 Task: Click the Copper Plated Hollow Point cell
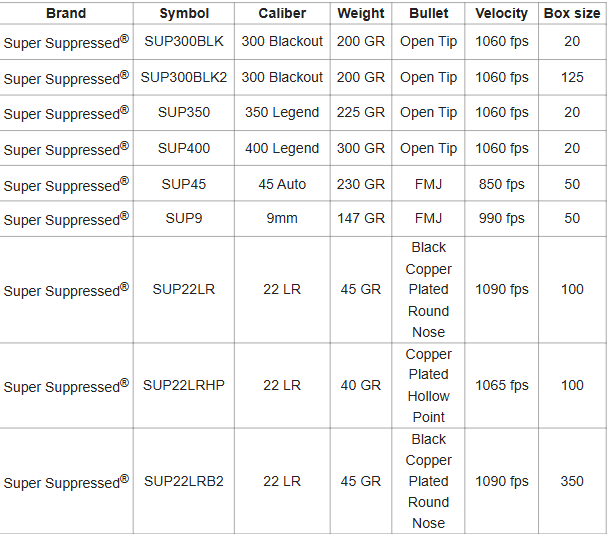coord(428,385)
